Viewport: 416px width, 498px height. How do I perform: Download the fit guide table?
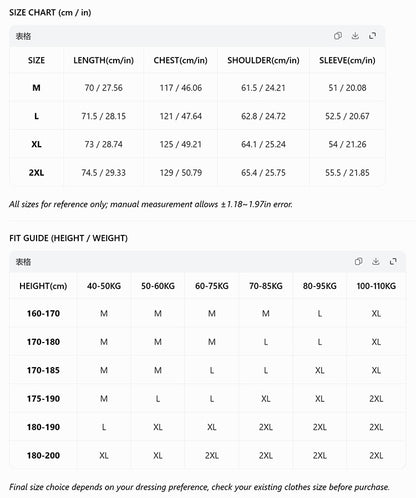click(x=376, y=261)
